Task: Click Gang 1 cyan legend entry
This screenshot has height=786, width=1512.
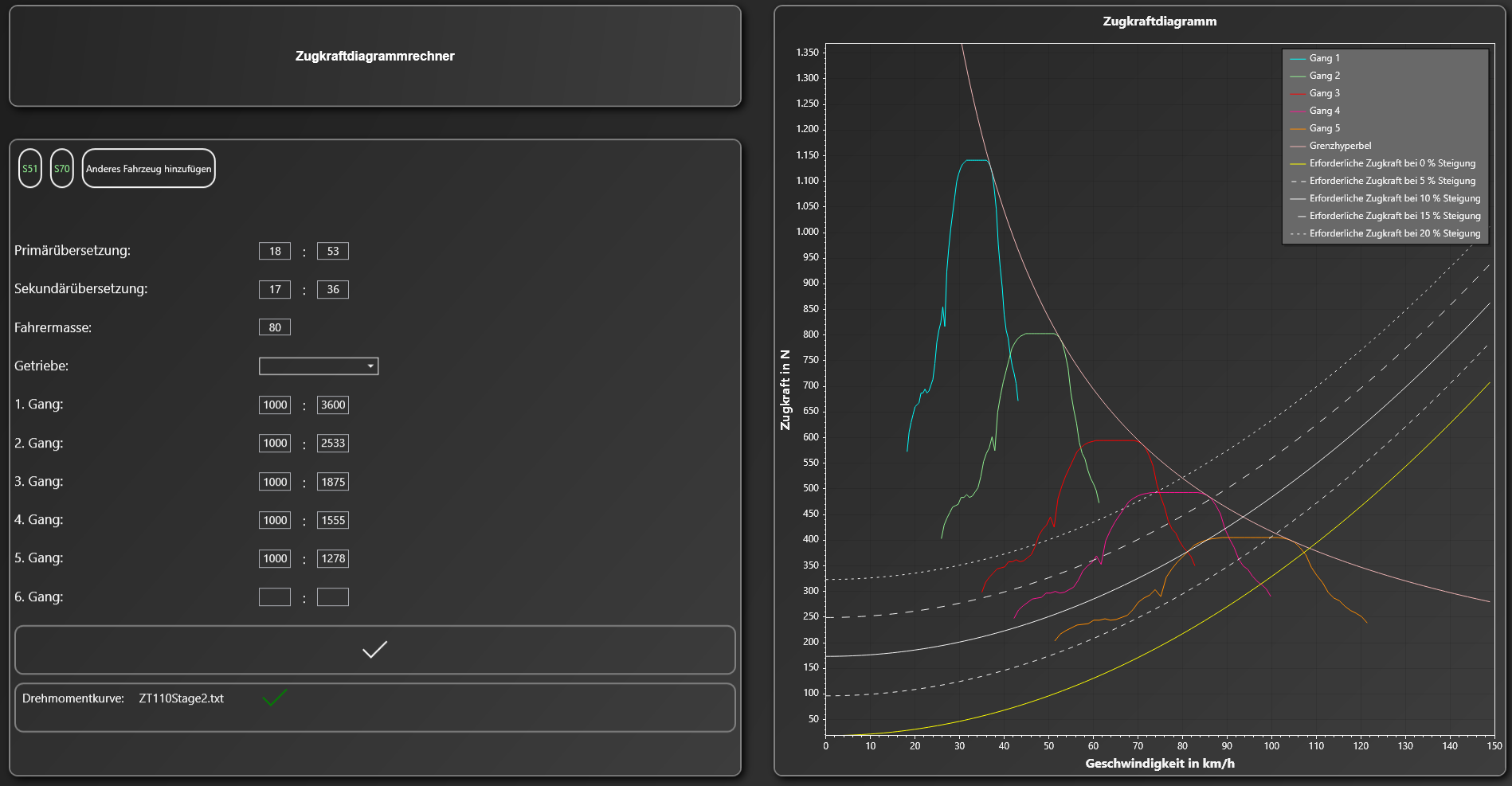Action: pos(1324,58)
